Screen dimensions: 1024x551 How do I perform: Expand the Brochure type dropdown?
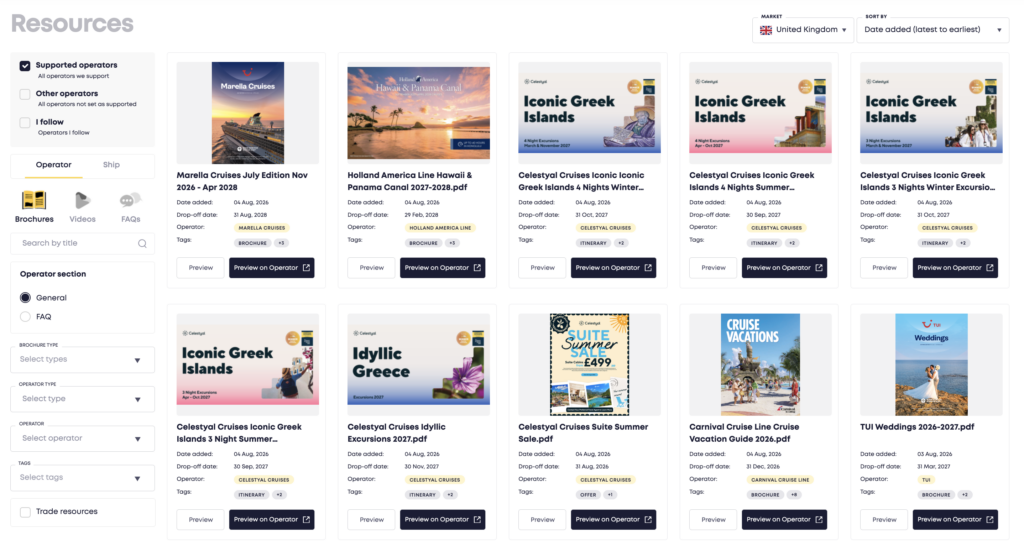[82, 360]
